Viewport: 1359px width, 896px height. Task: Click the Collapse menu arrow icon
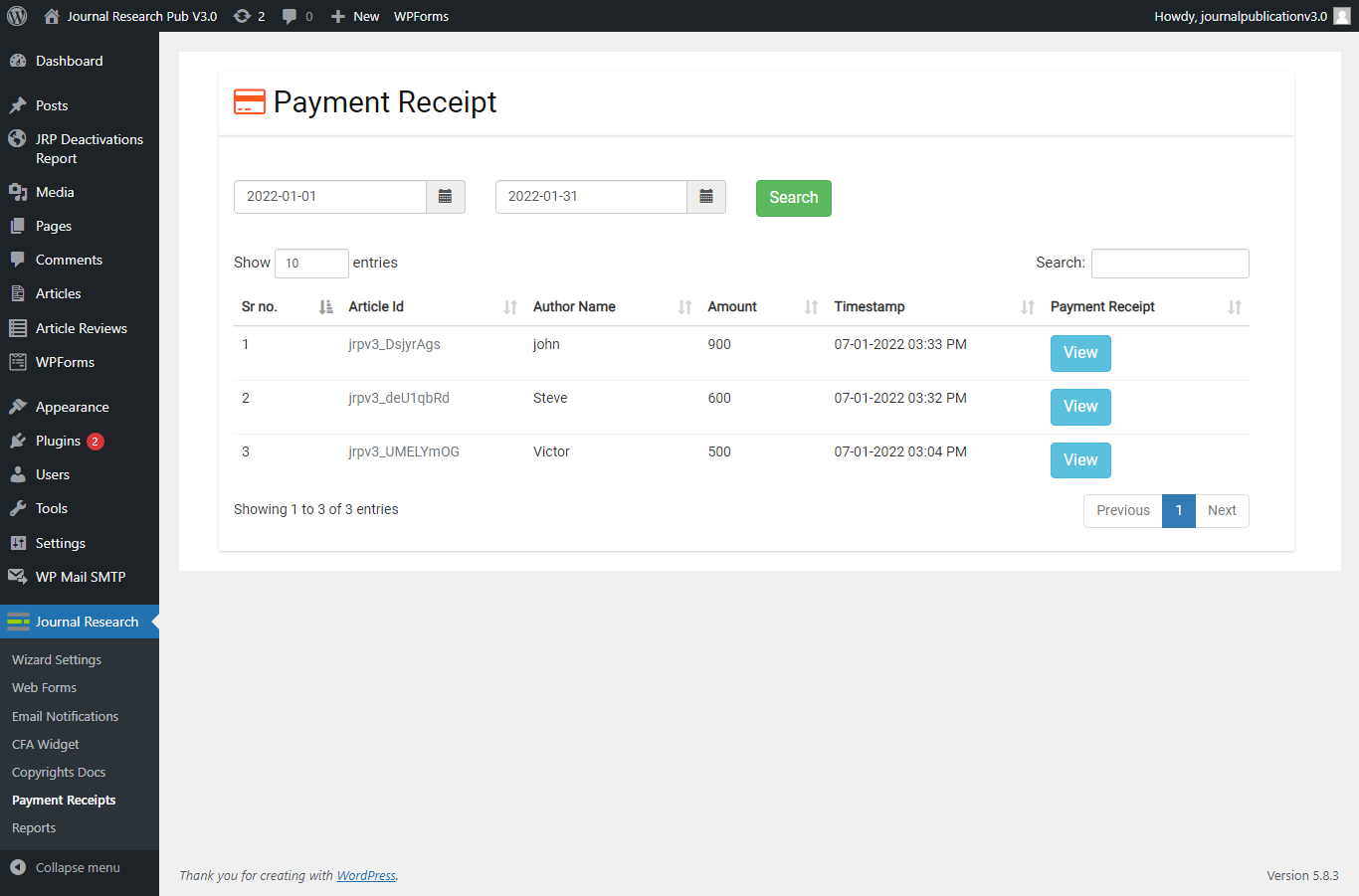[18, 867]
